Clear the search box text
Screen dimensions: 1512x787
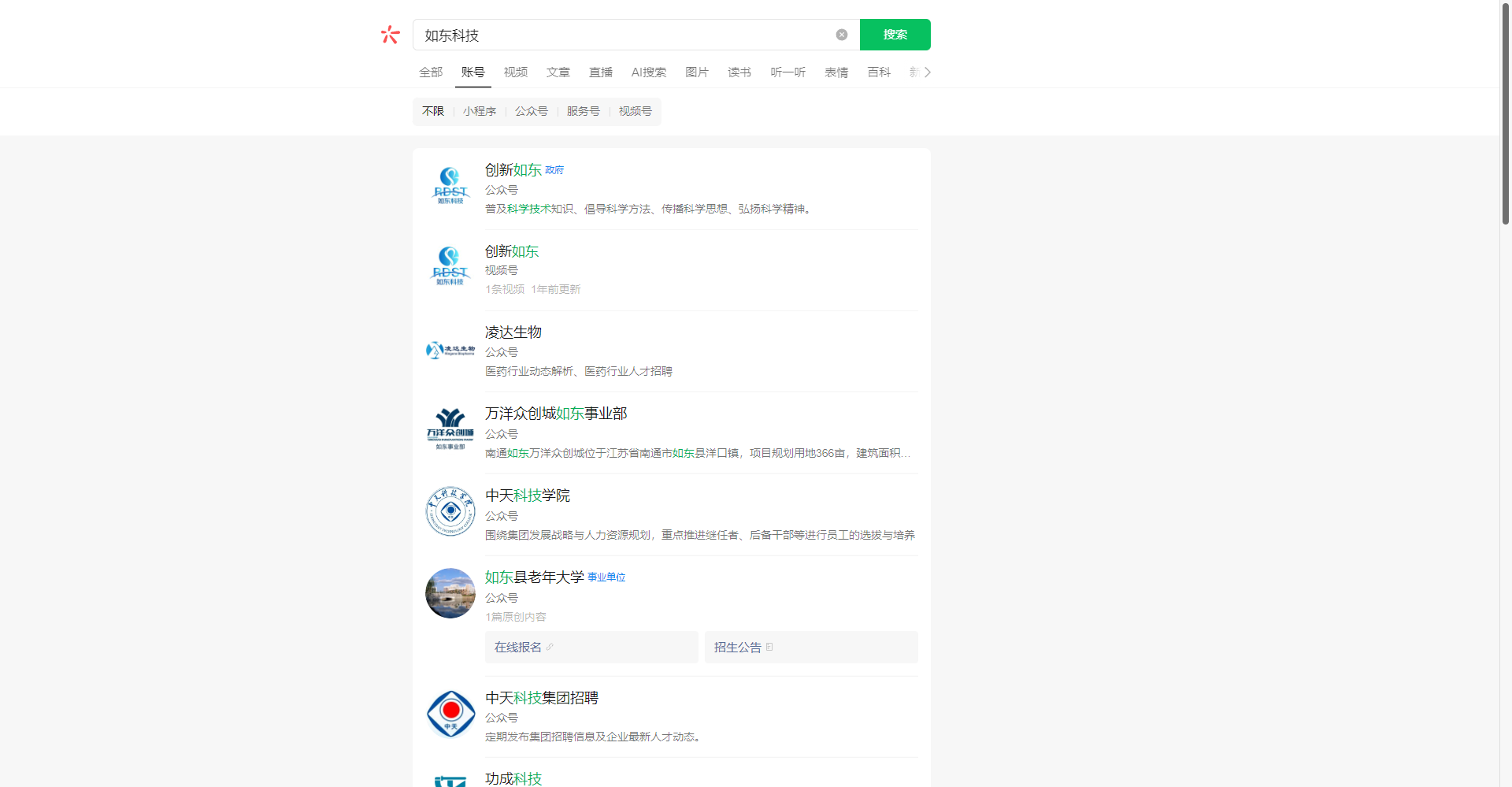[842, 35]
